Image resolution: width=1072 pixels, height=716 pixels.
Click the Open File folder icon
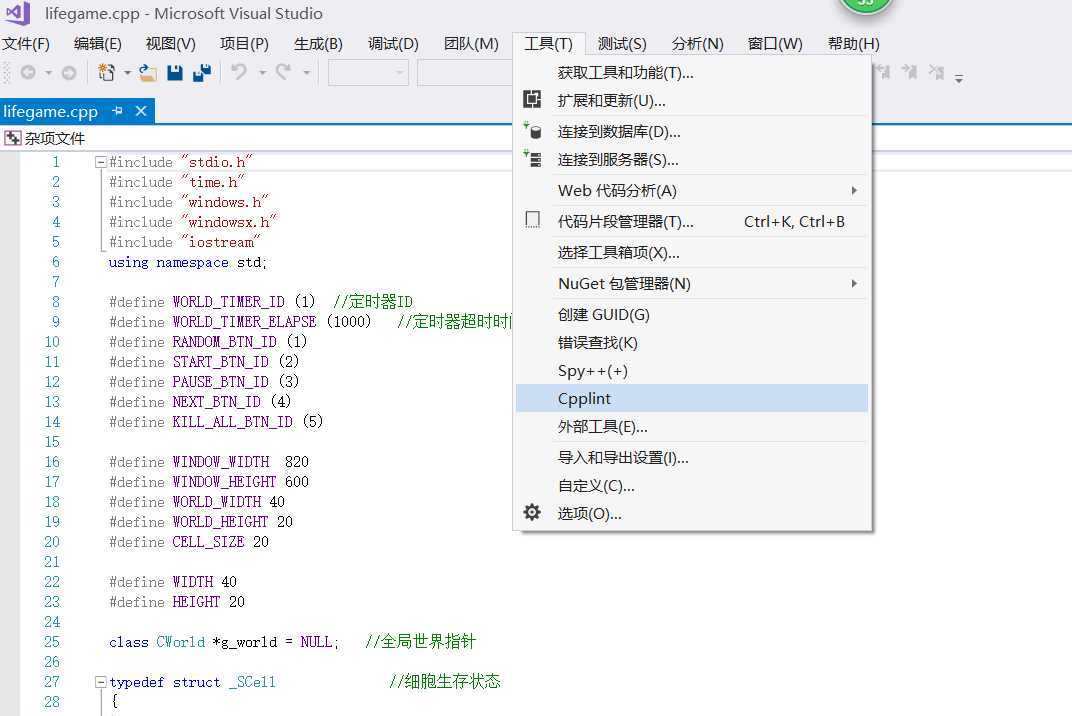pyautogui.click(x=148, y=72)
